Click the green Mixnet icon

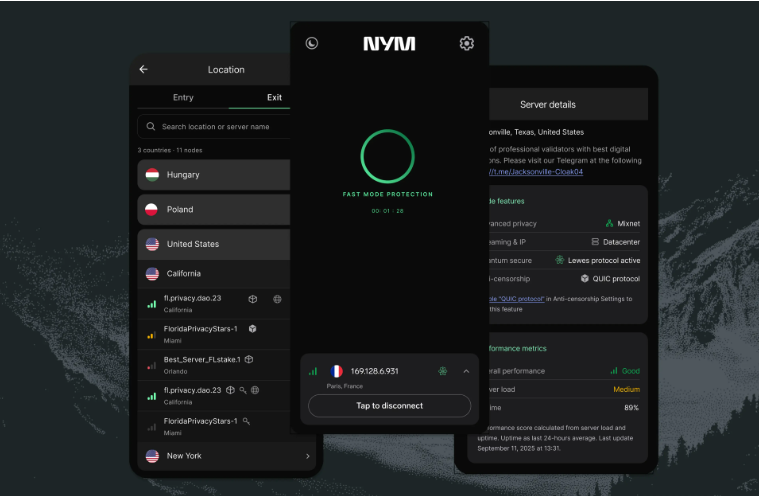(x=609, y=223)
